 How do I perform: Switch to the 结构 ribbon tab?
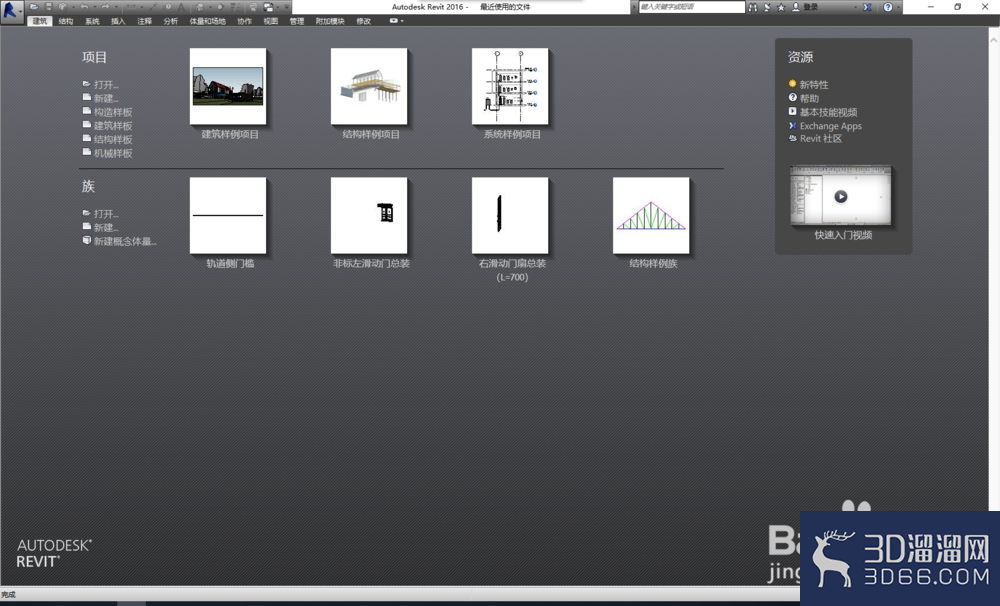tap(66, 21)
